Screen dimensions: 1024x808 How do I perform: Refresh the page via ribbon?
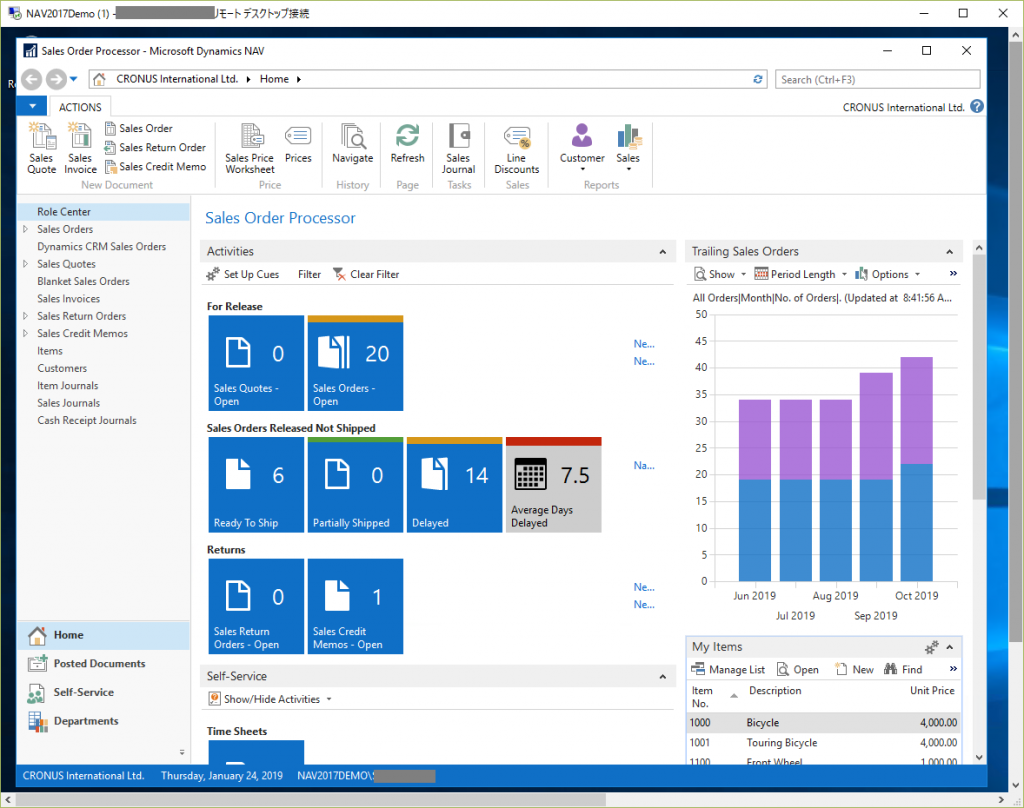pyautogui.click(x=408, y=144)
